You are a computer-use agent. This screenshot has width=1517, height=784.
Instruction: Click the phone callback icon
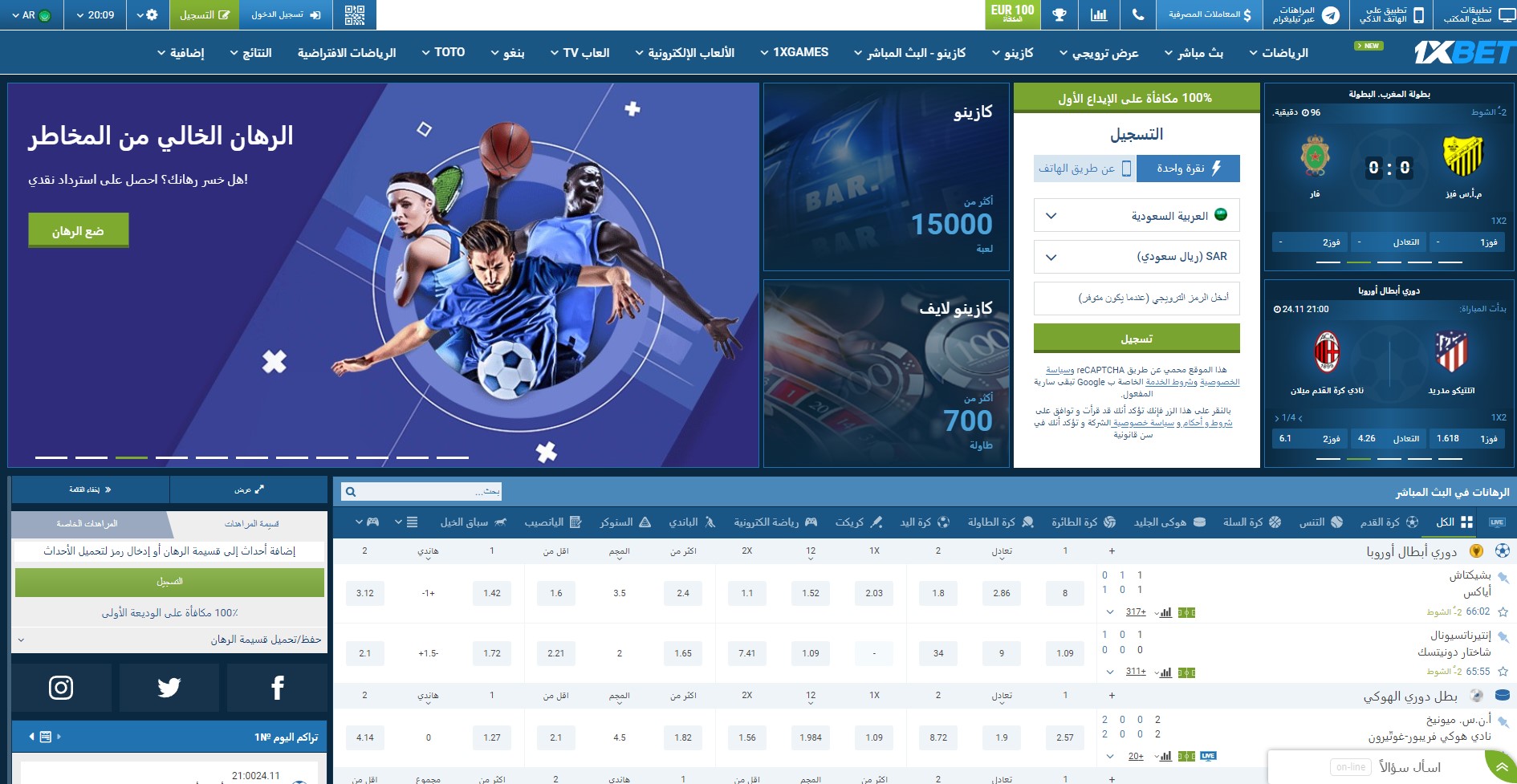point(1138,14)
